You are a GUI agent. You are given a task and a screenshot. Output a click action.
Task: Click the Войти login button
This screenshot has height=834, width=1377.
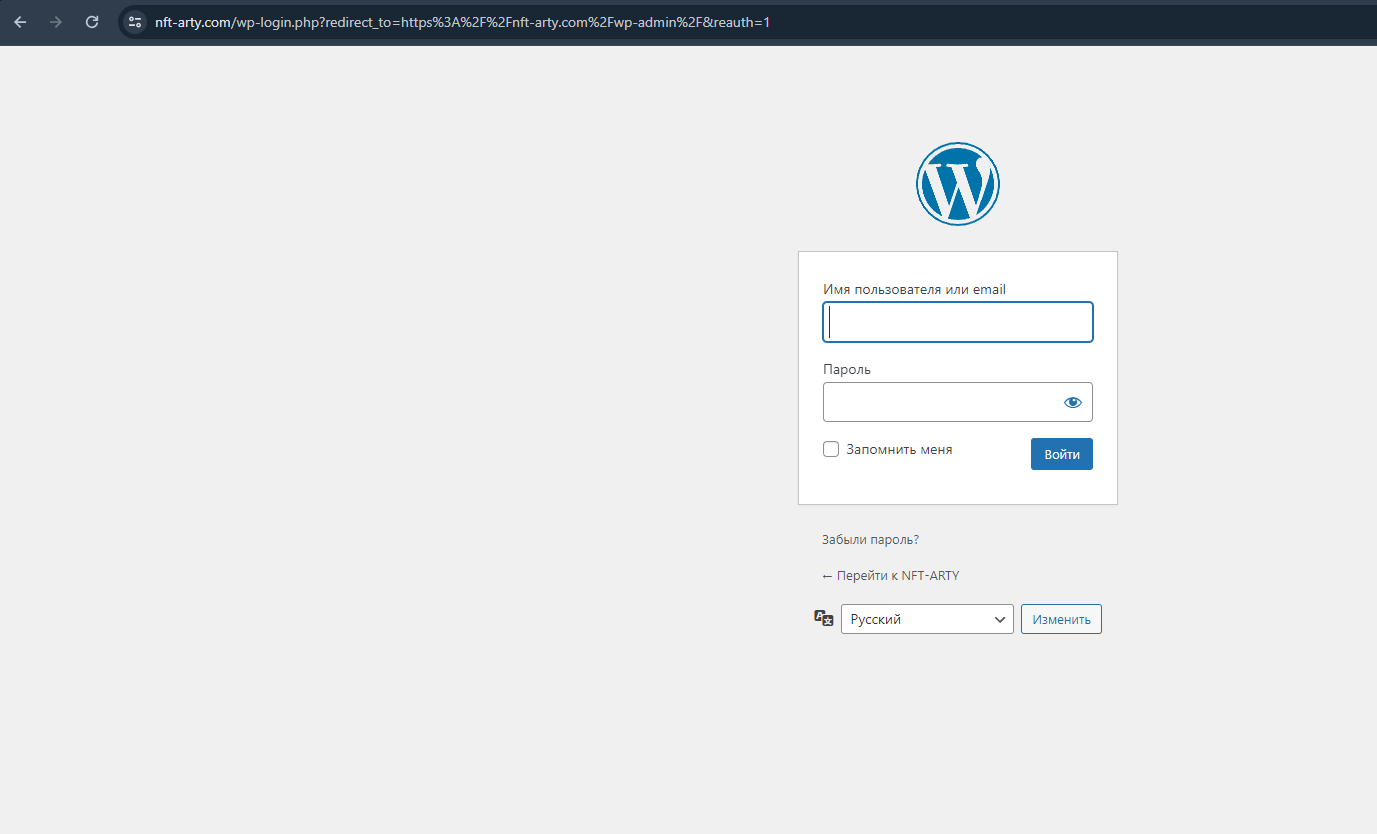1062,454
